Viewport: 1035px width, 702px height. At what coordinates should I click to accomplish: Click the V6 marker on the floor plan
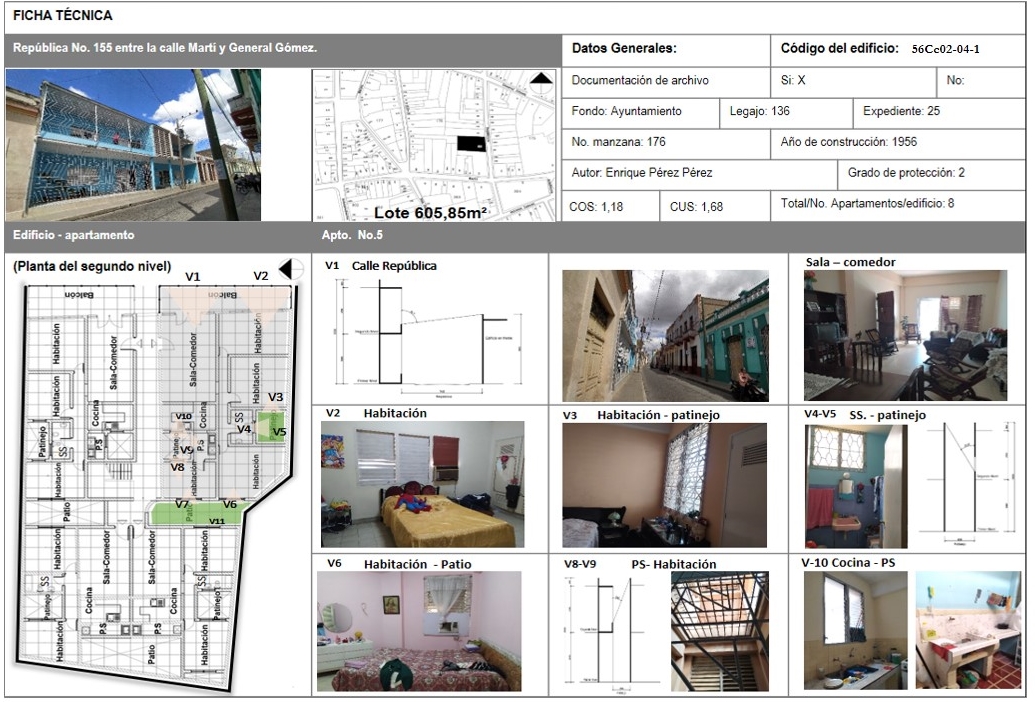point(229,505)
